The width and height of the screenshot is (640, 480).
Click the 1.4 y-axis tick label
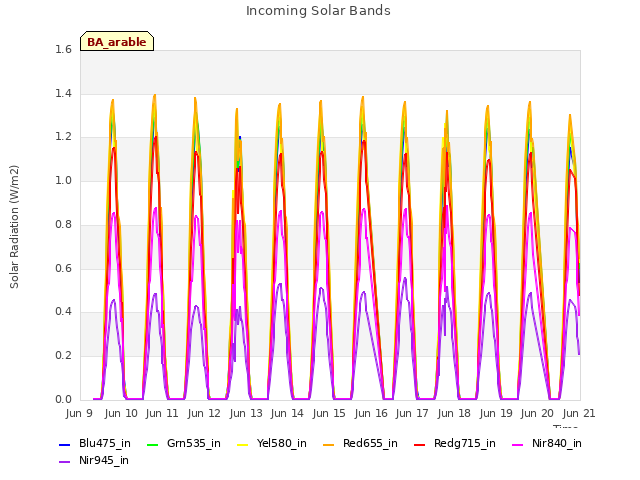[63, 93]
